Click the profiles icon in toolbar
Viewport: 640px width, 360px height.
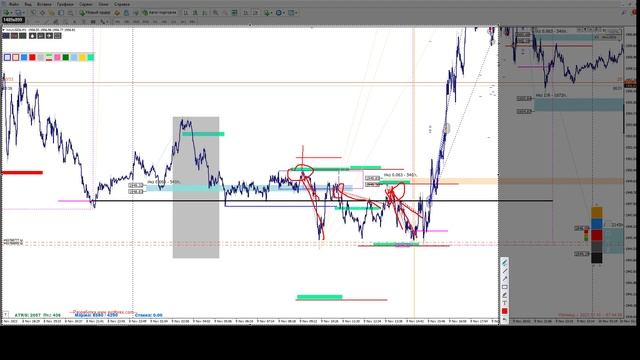tap(18, 13)
